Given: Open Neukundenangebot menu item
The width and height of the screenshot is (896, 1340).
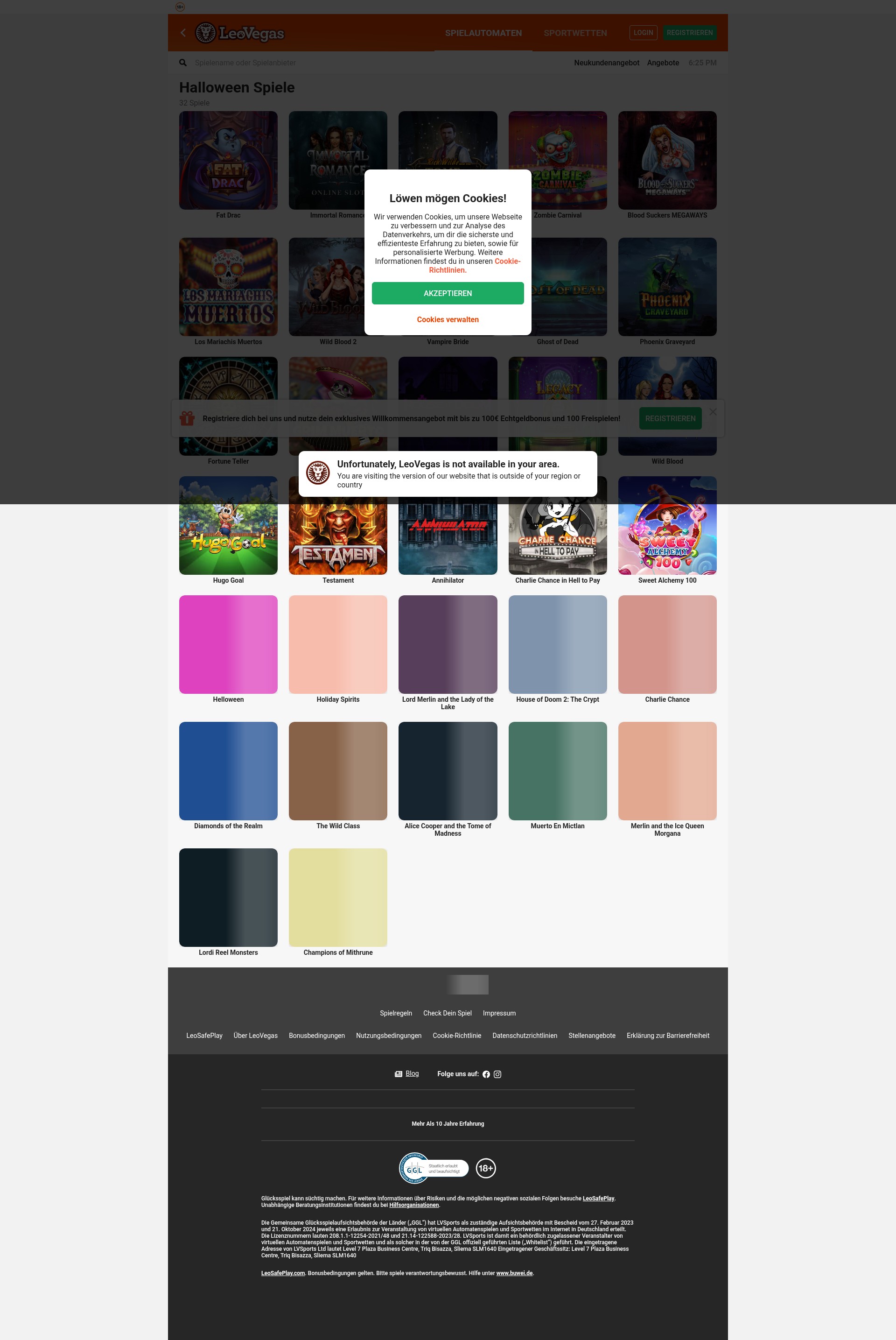Looking at the screenshot, I should (606, 63).
